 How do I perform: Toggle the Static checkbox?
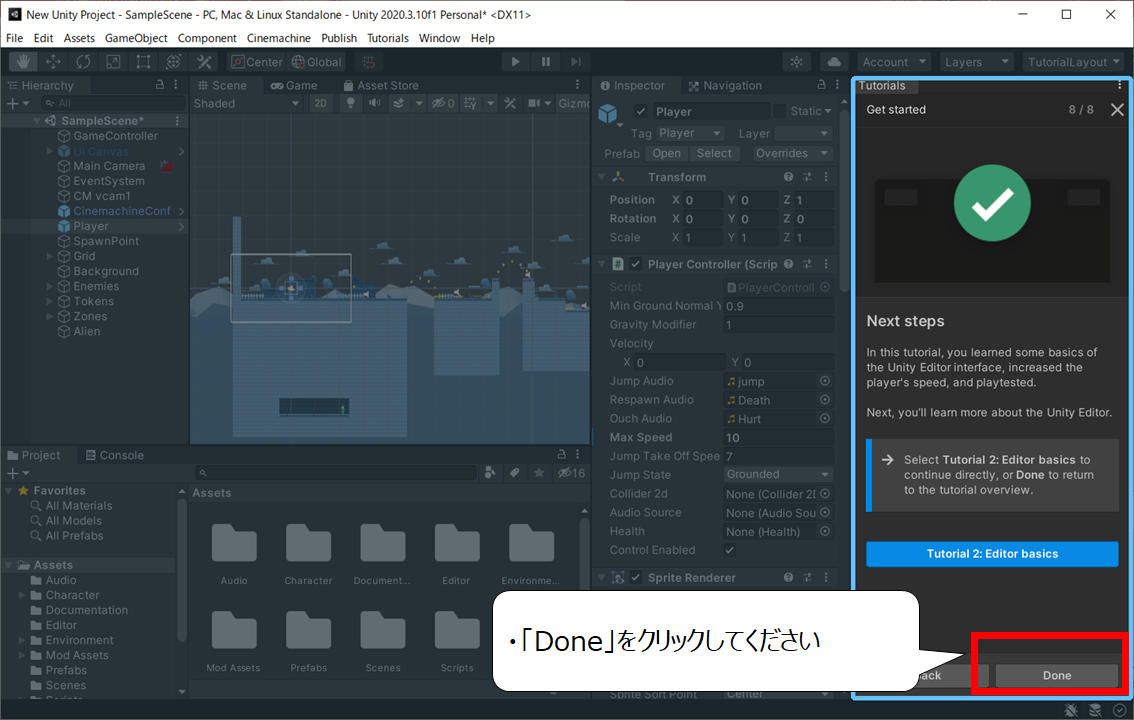click(780, 111)
